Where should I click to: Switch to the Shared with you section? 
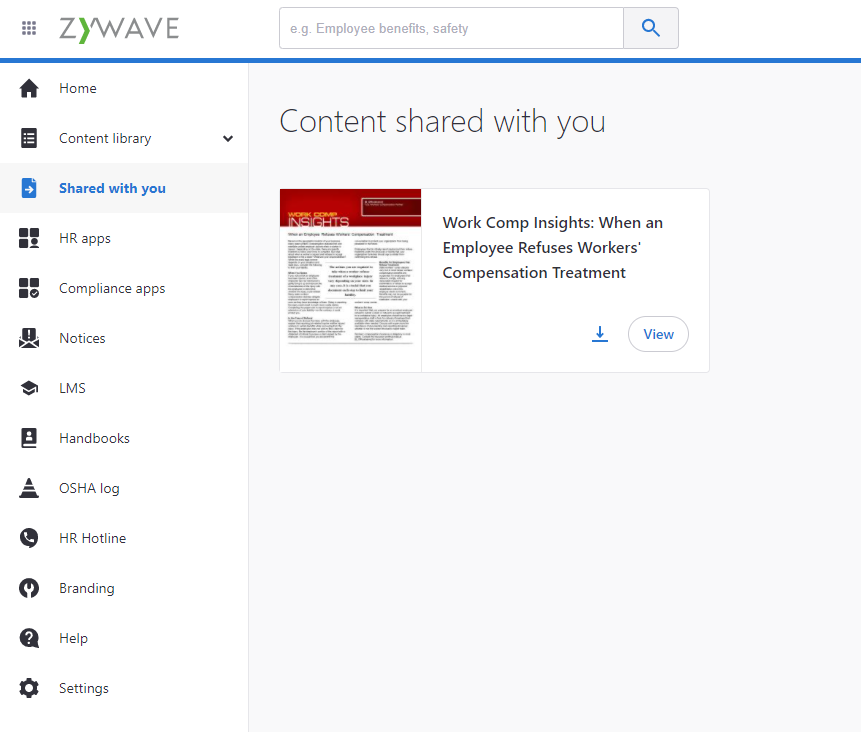click(110, 187)
